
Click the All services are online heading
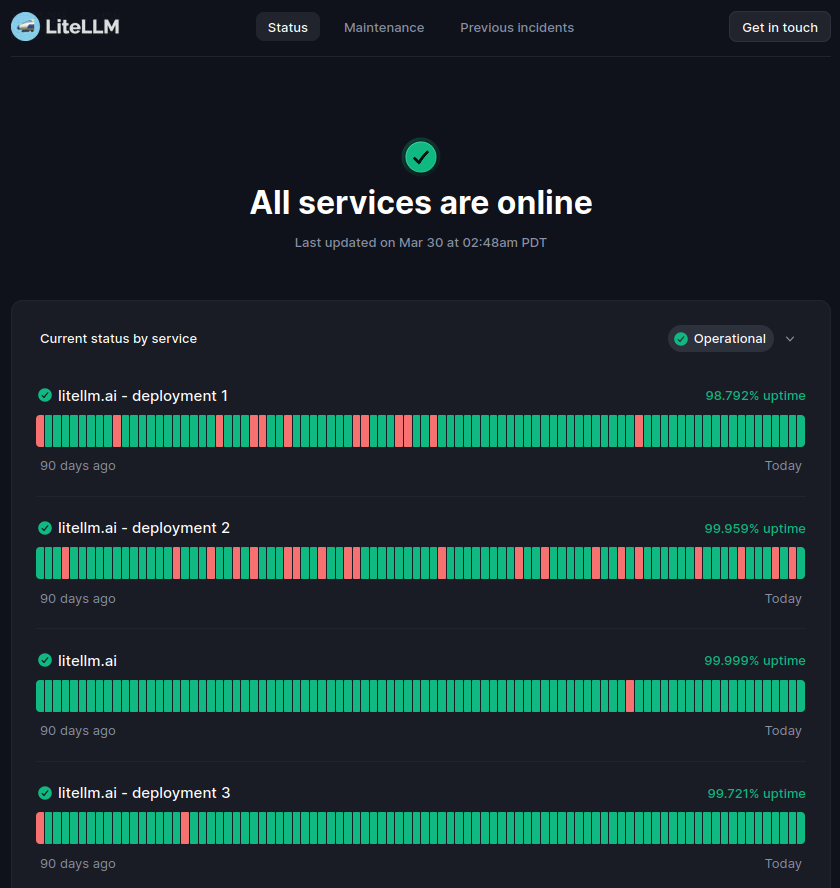point(421,203)
